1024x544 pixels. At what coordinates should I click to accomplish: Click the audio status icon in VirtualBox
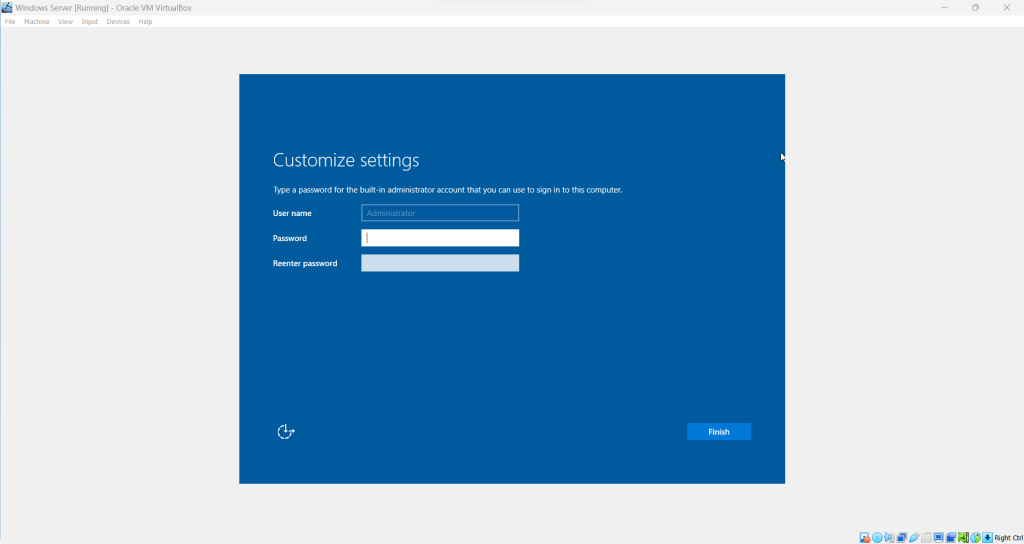889,537
